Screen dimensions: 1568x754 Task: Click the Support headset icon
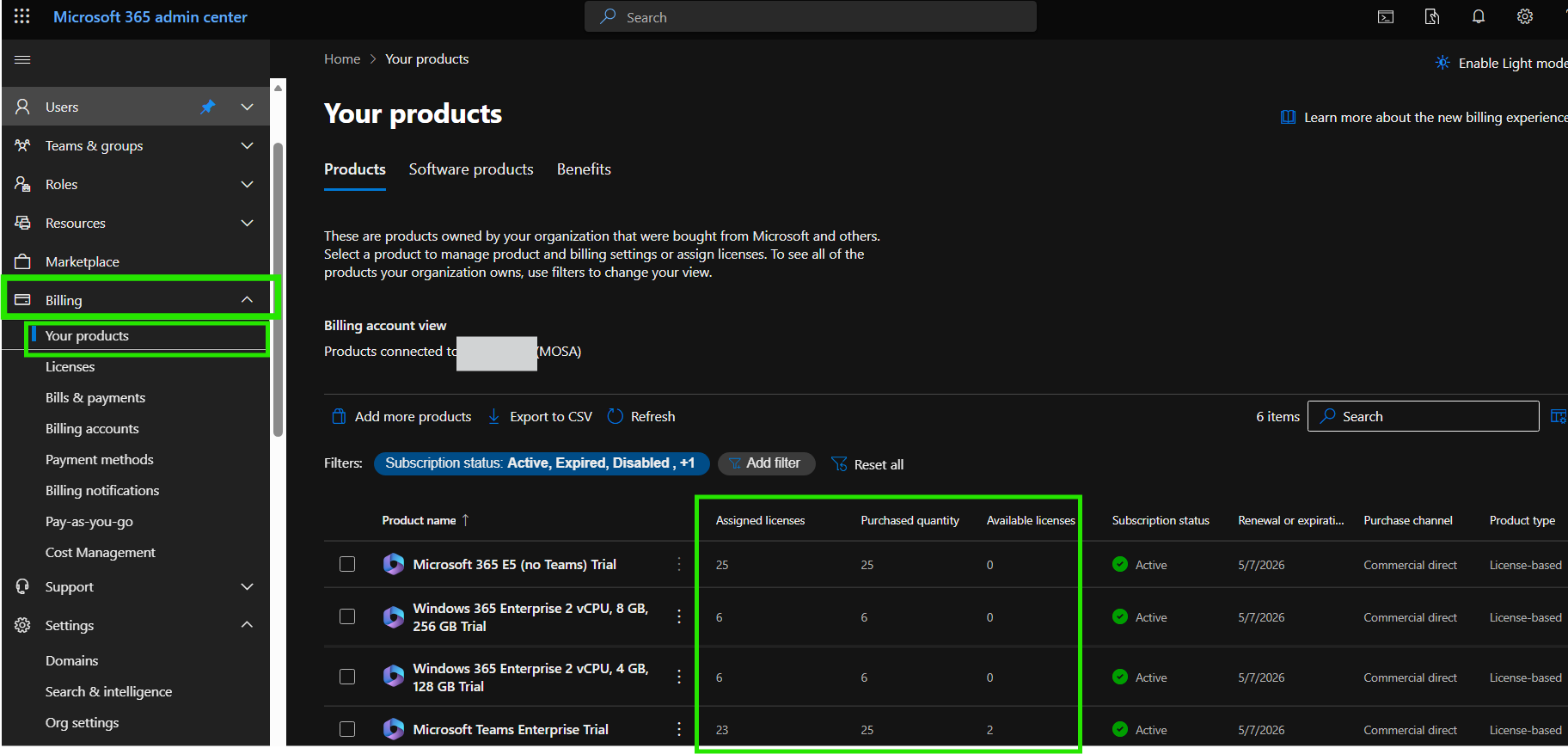coord(23,586)
